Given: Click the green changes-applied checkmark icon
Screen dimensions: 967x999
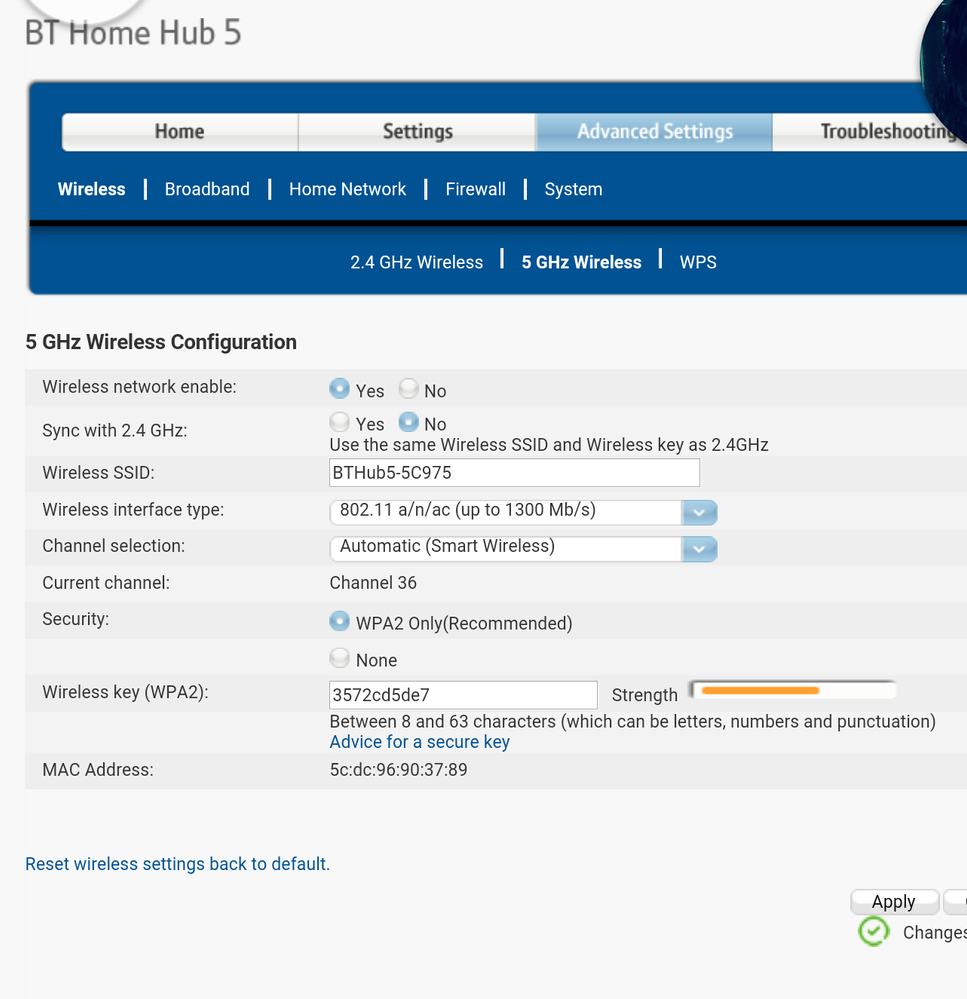Looking at the screenshot, I should pos(873,931).
